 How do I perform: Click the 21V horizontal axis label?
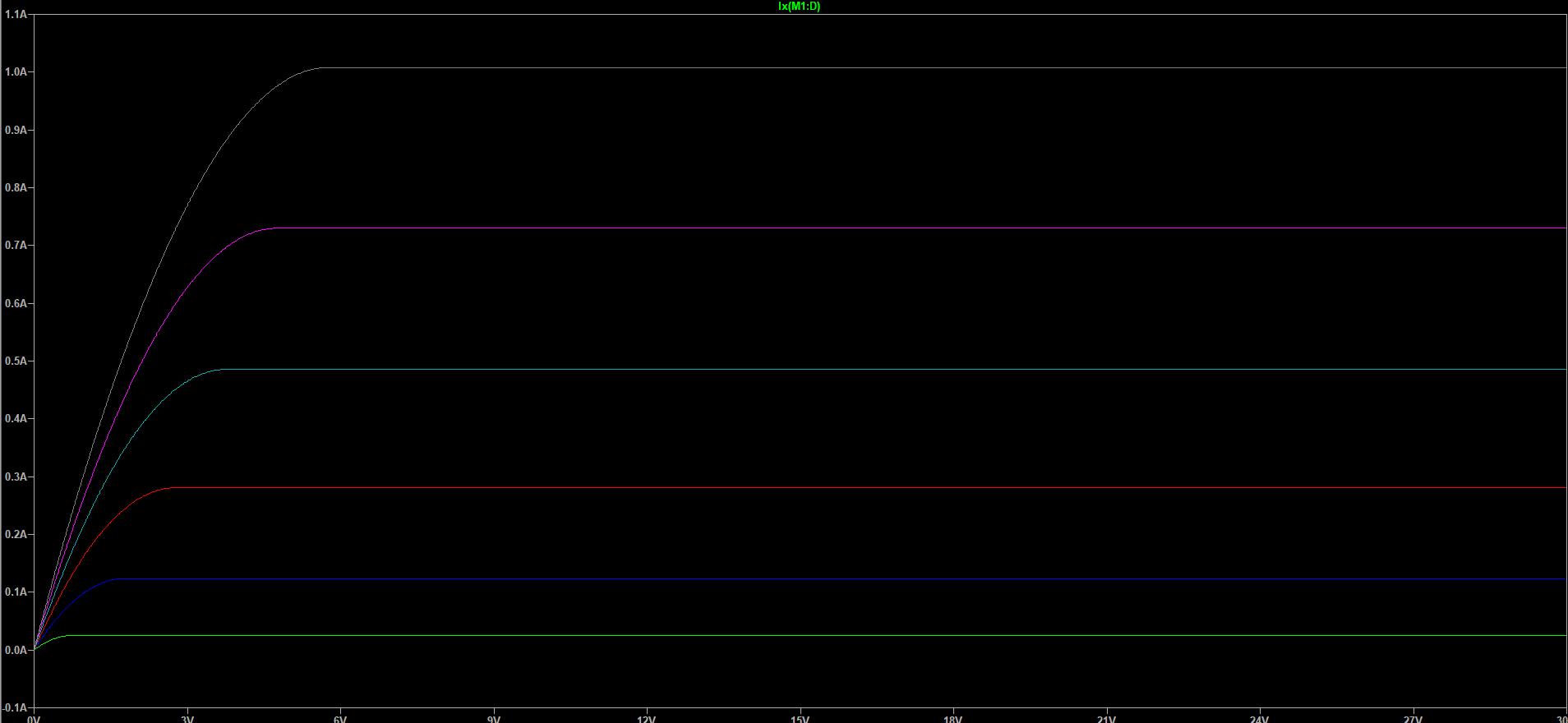click(x=1106, y=719)
